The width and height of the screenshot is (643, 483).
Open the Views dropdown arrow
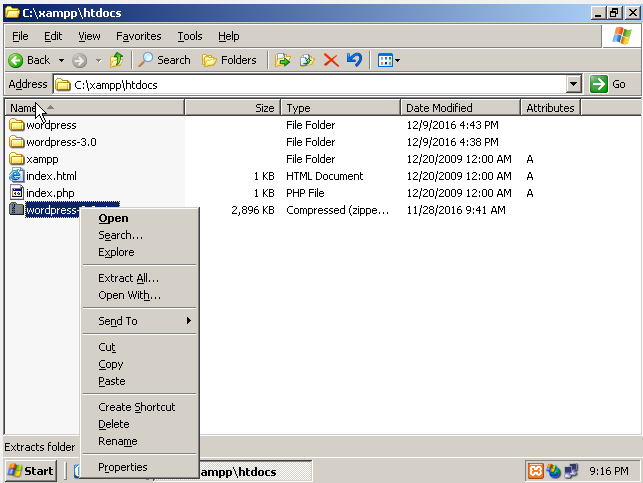point(397,61)
